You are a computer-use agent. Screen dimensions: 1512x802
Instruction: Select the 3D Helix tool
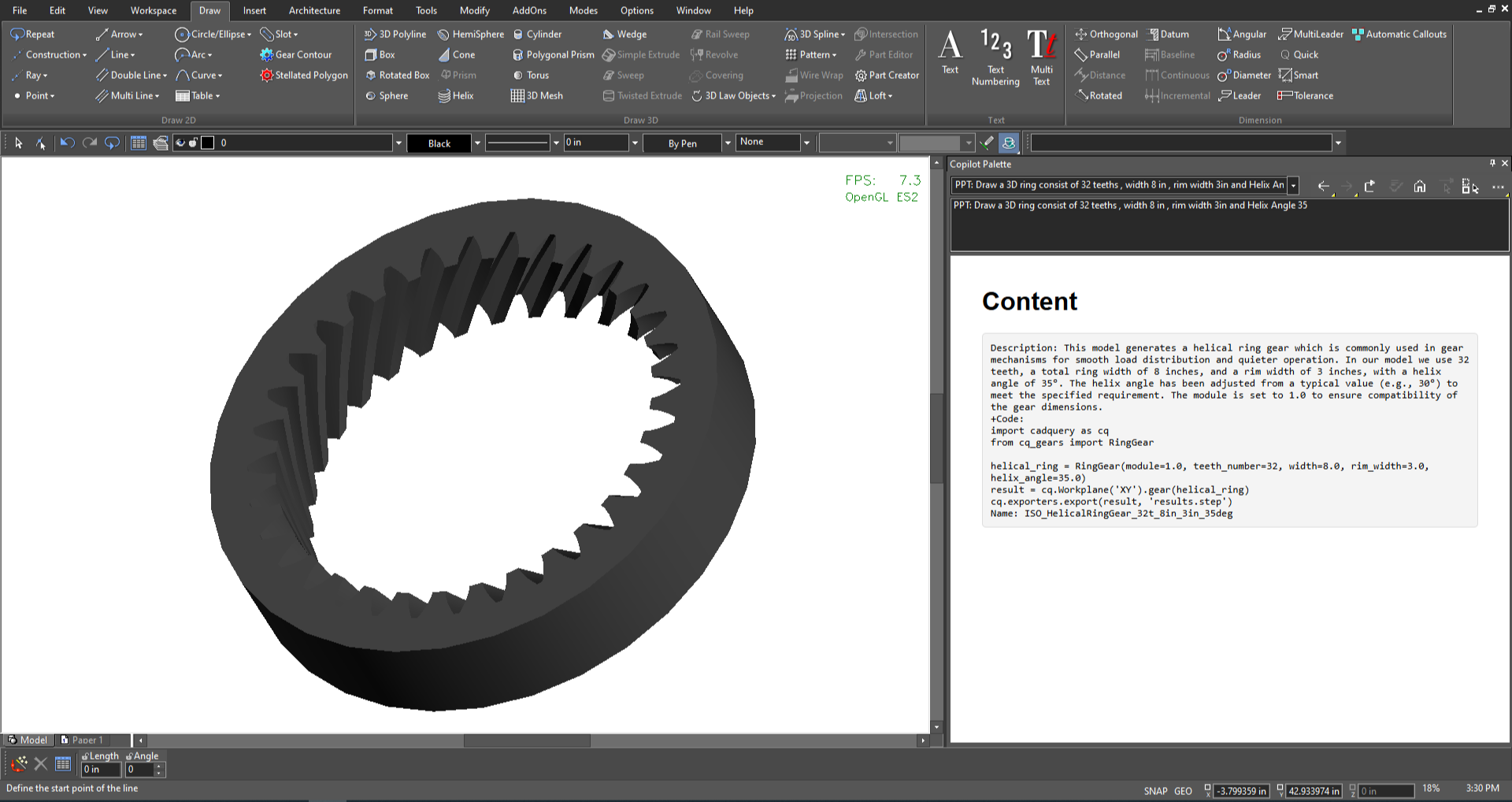456,95
